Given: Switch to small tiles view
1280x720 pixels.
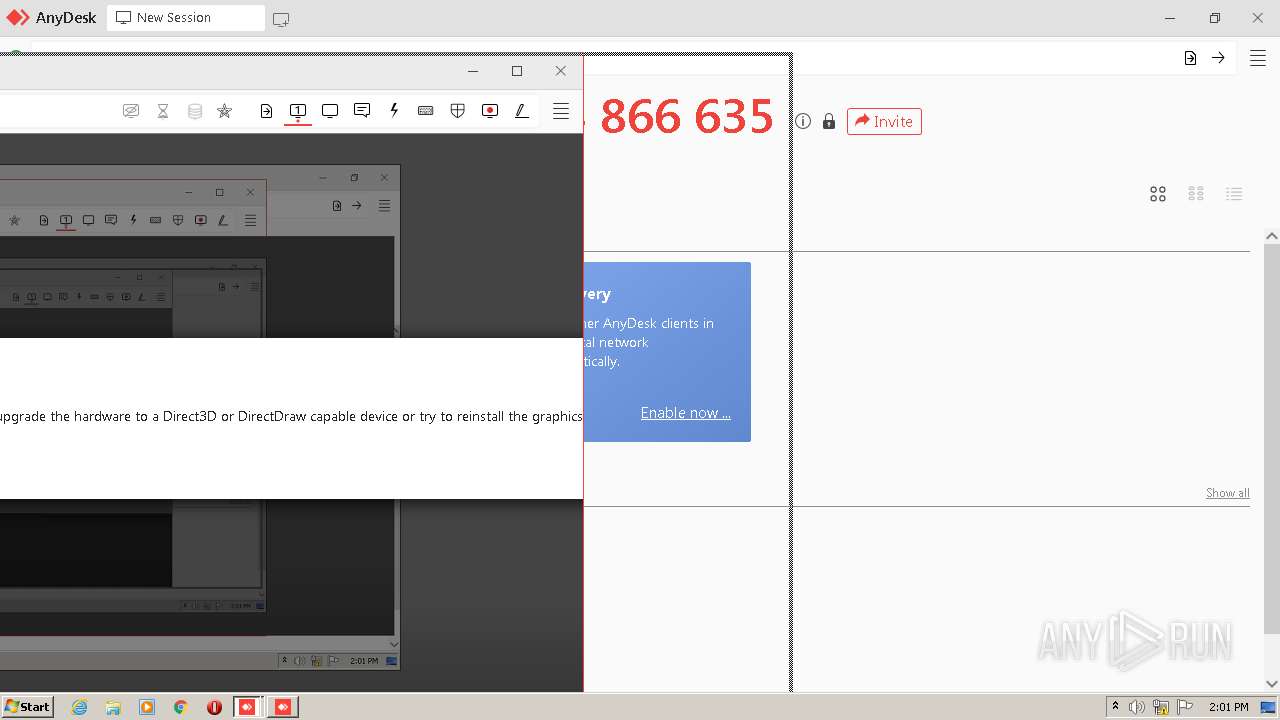Looking at the screenshot, I should coord(1196,194).
